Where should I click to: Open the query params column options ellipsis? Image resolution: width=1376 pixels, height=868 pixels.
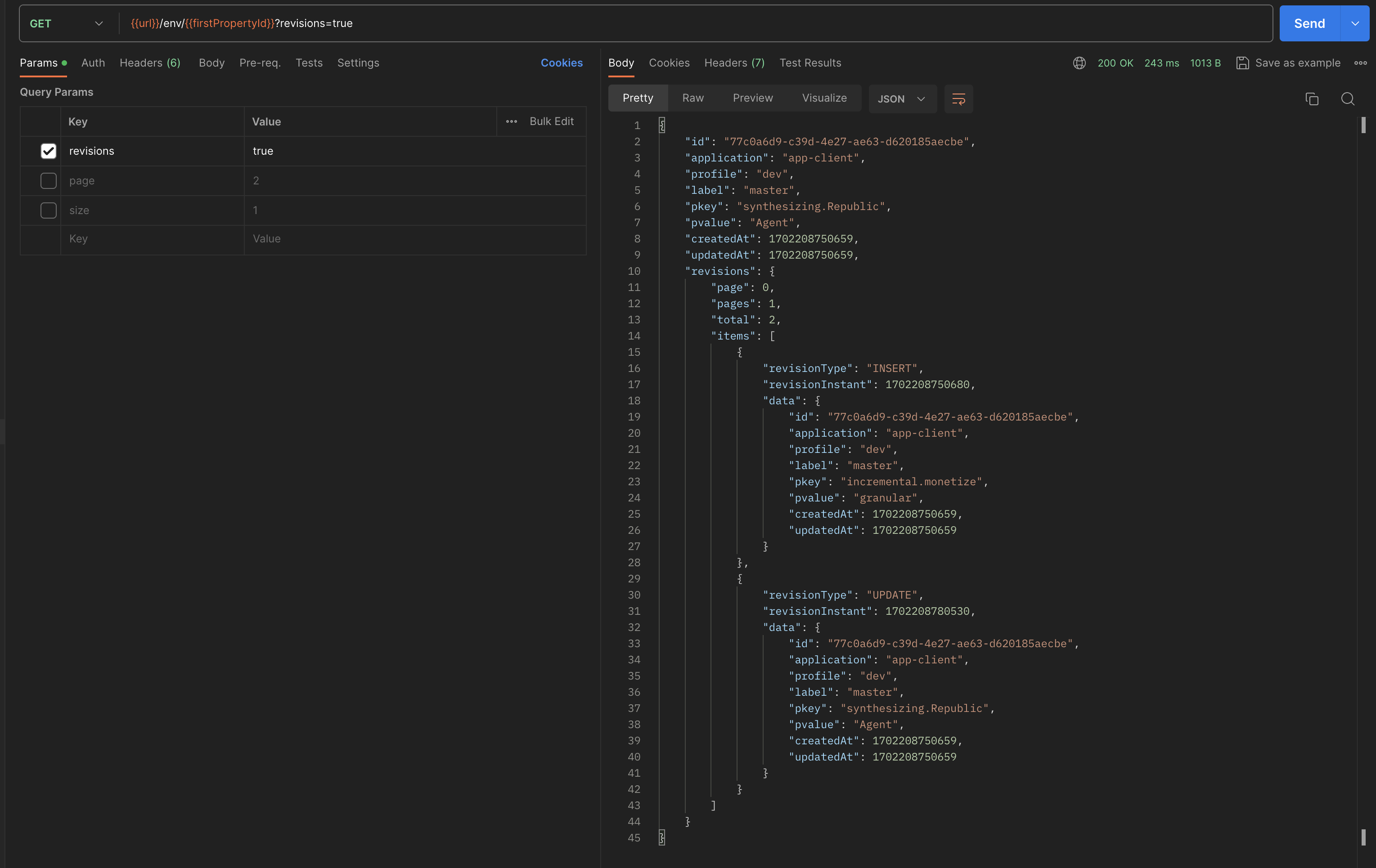(512, 121)
